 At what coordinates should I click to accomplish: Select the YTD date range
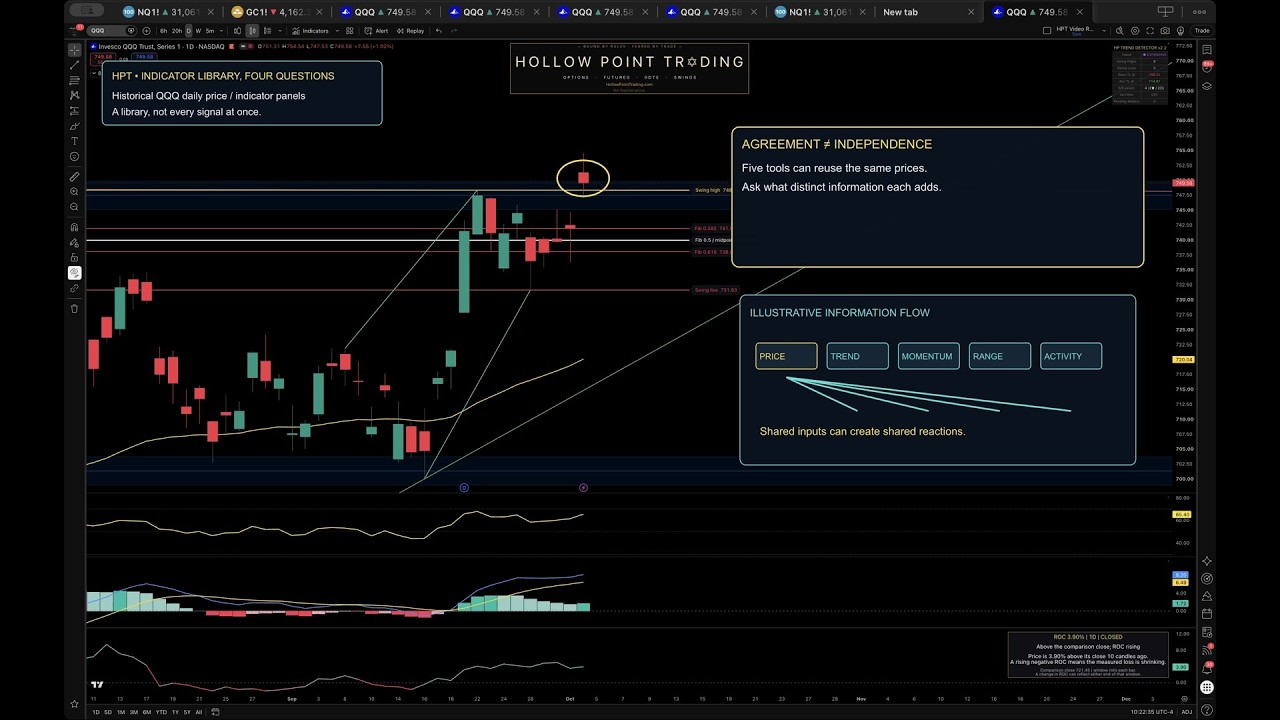point(160,712)
